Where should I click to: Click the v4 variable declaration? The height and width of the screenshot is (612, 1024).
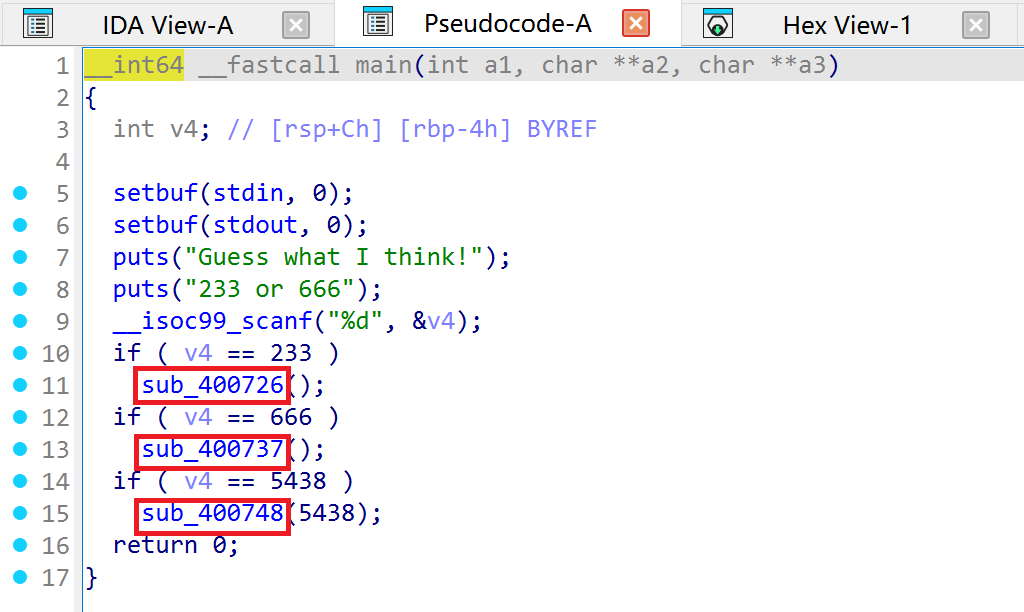click(x=183, y=129)
